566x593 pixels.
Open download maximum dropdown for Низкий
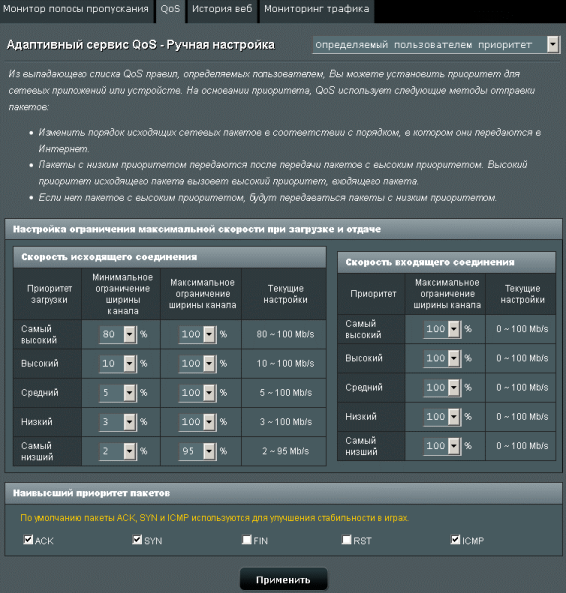coord(442,416)
